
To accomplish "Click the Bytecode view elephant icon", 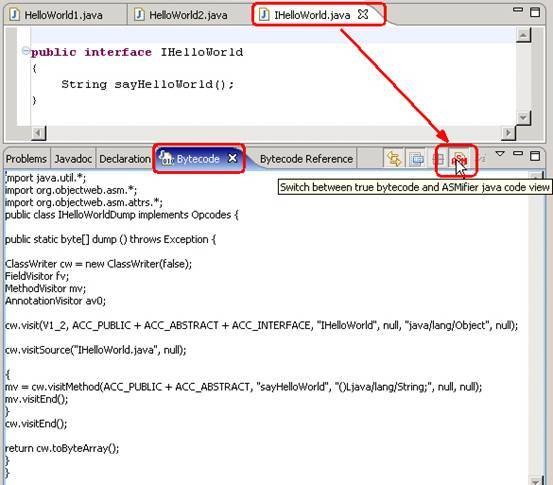I will 166,158.
